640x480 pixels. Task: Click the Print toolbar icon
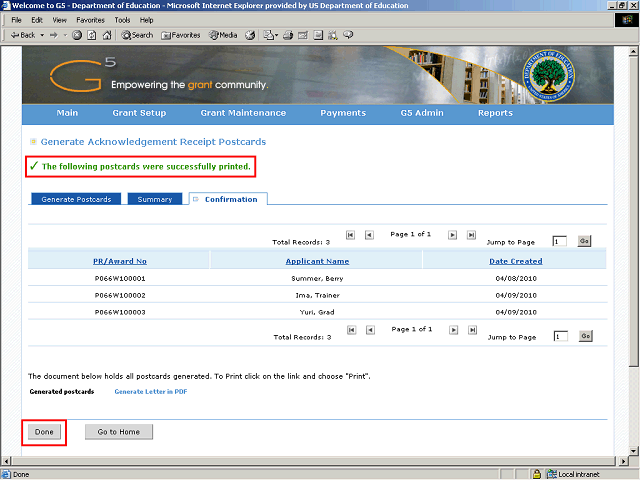tap(288, 36)
